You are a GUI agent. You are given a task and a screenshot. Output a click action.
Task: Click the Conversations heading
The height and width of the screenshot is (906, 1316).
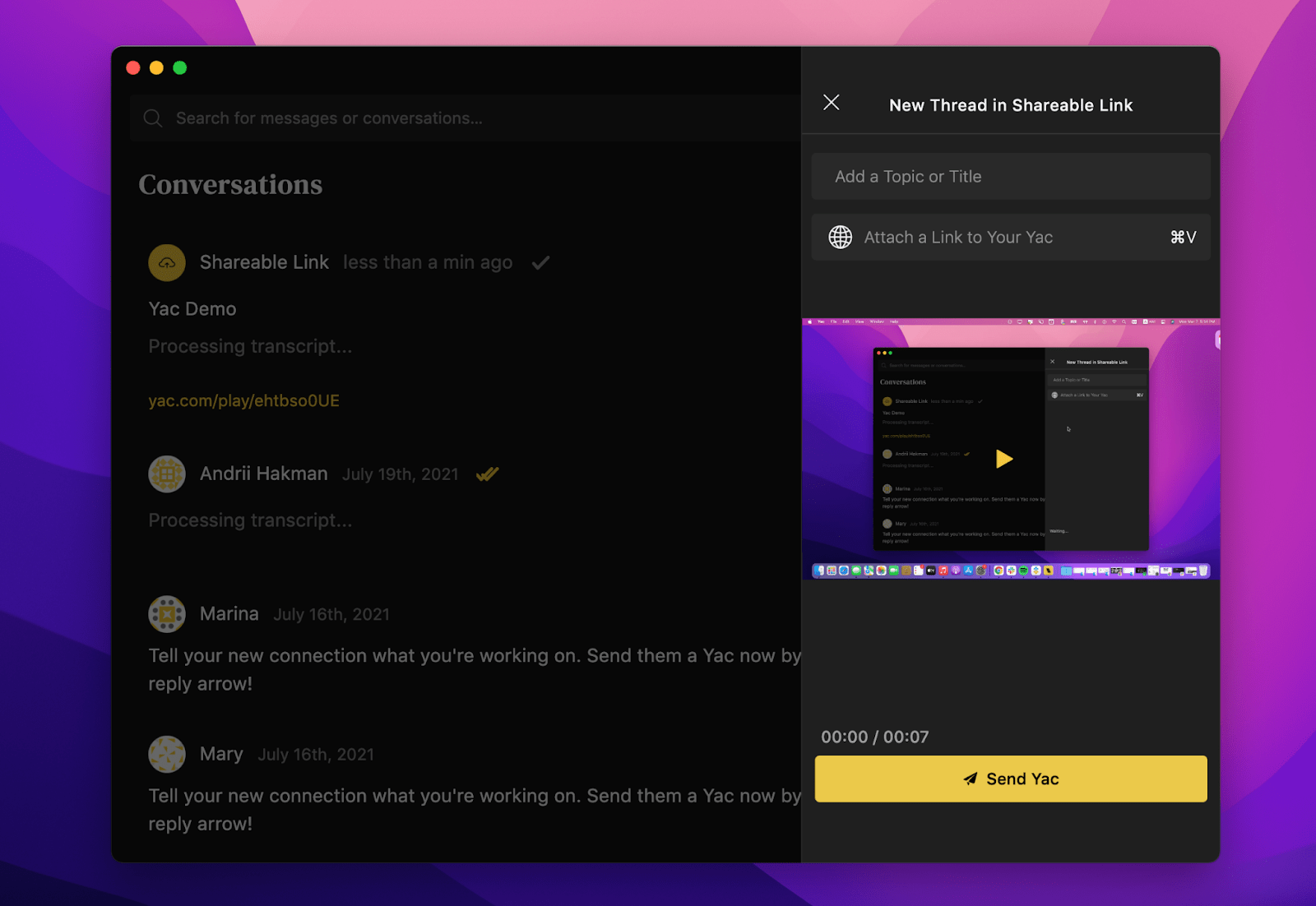coord(230,185)
